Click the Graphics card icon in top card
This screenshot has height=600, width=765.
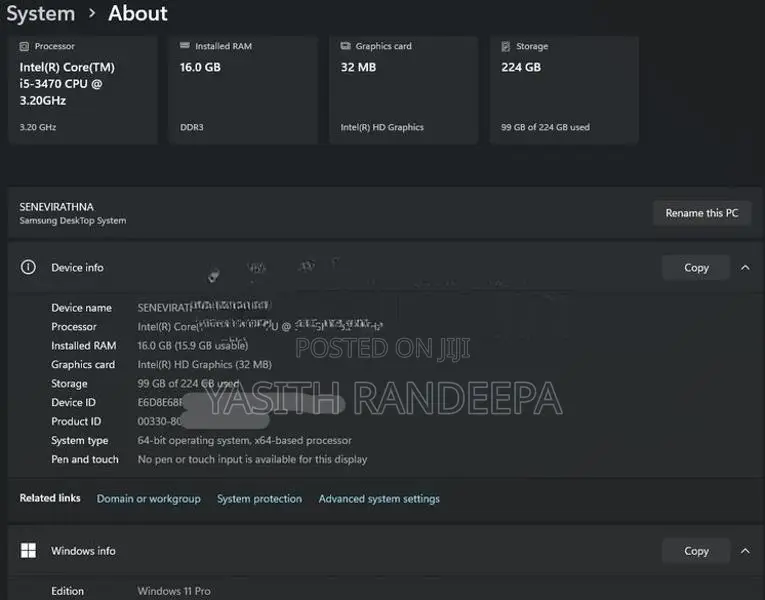[x=345, y=46]
